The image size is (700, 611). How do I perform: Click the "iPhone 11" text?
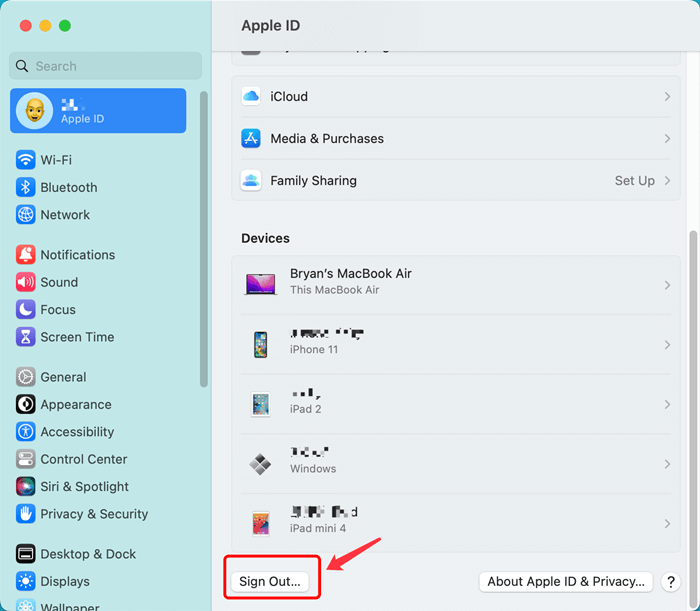pos(314,349)
